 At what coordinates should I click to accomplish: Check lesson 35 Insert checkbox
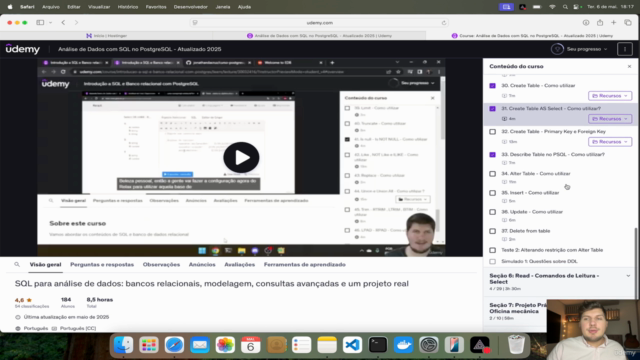click(x=492, y=193)
